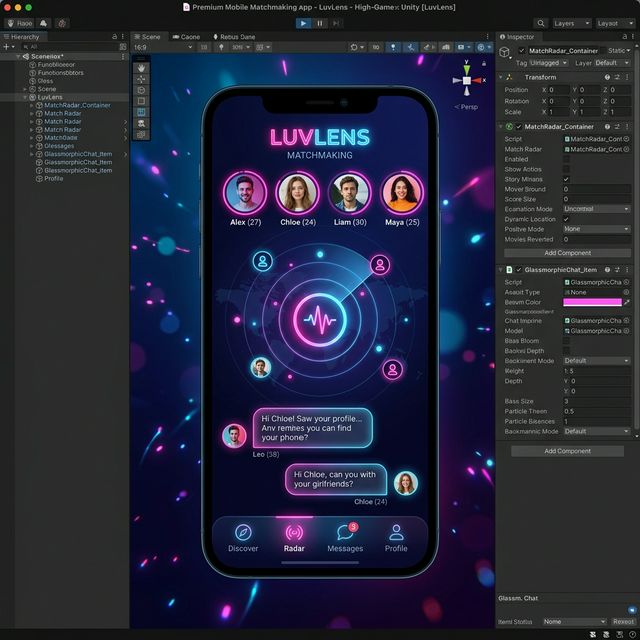The width and height of the screenshot is (640, 640).
Task: Collapse the LuvLens hierarchy node
Action: [x=25, y=97]
